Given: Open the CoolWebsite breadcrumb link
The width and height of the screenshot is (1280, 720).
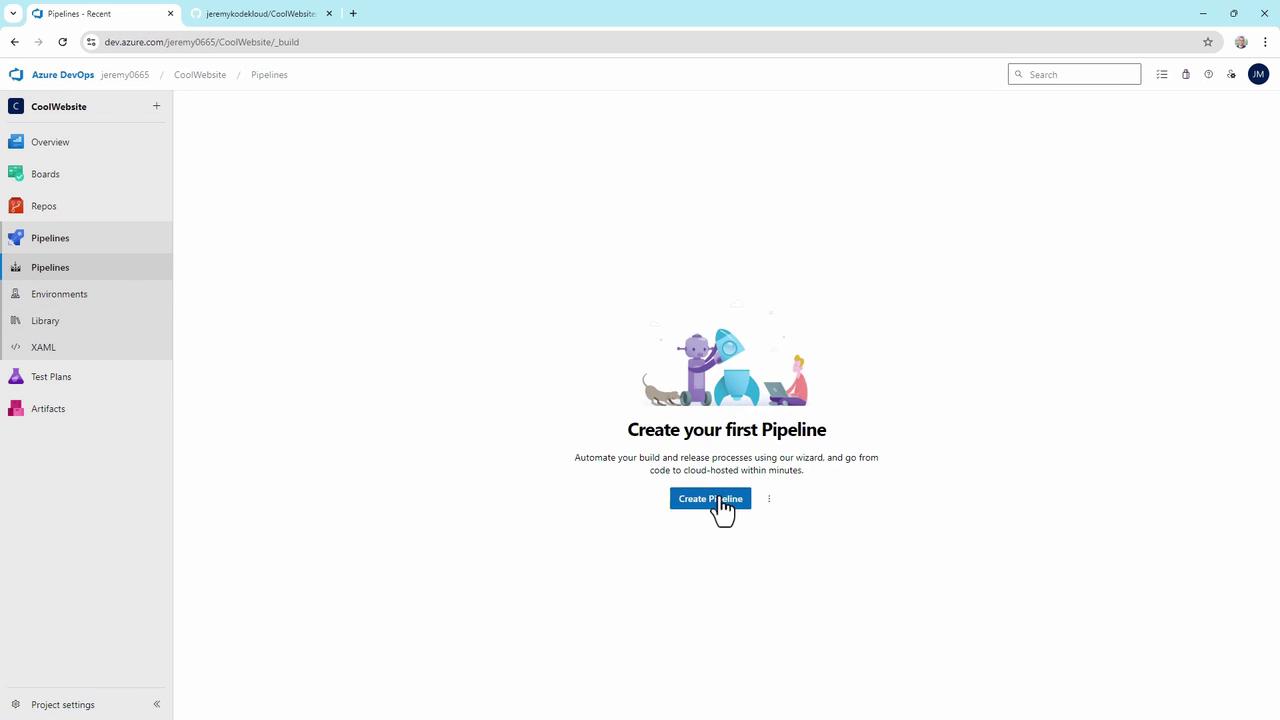Looking at the screenshot, I should (200, 75).
